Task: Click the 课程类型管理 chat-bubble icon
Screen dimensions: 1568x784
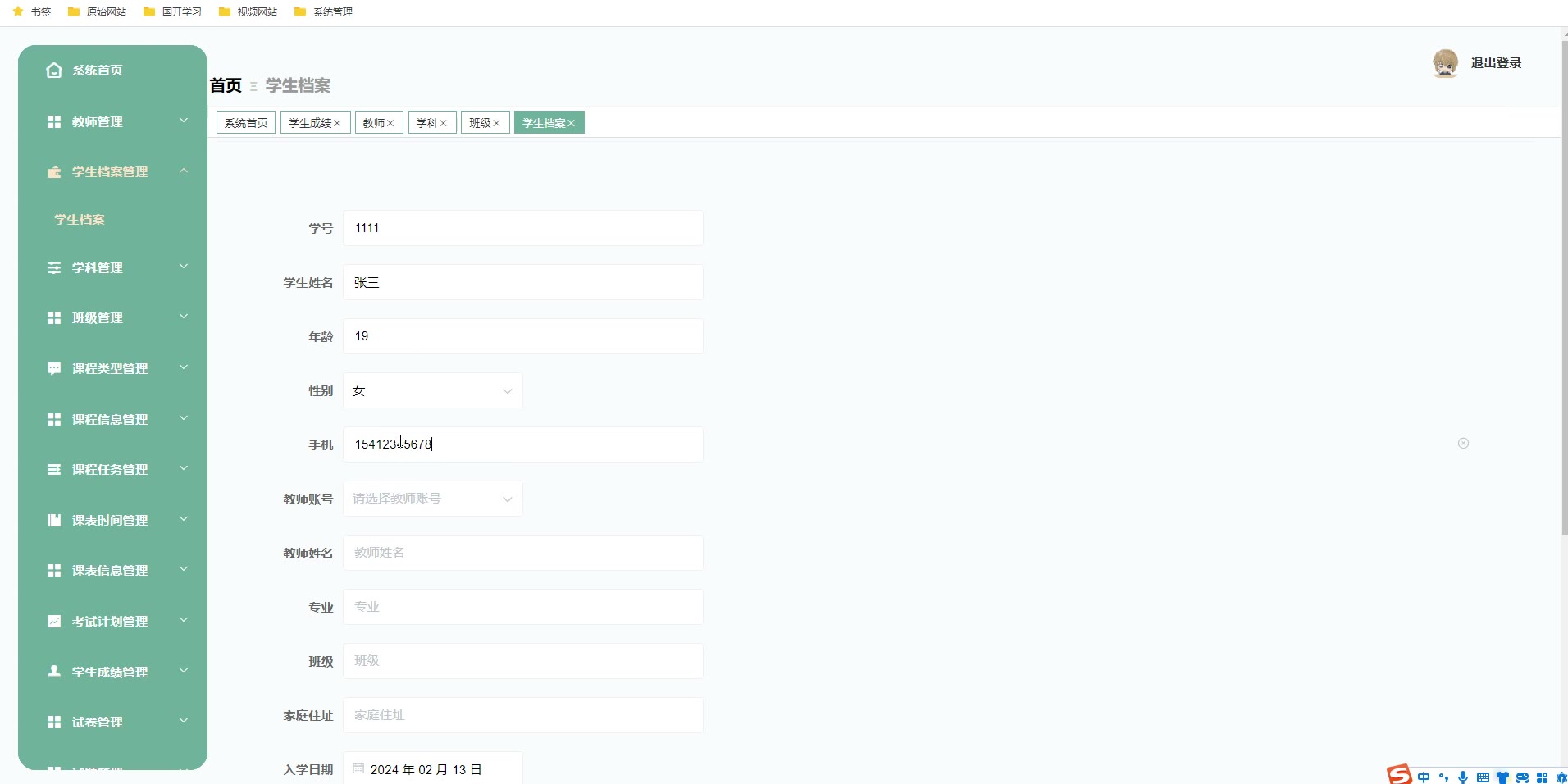Action: (x=54, y=369)
